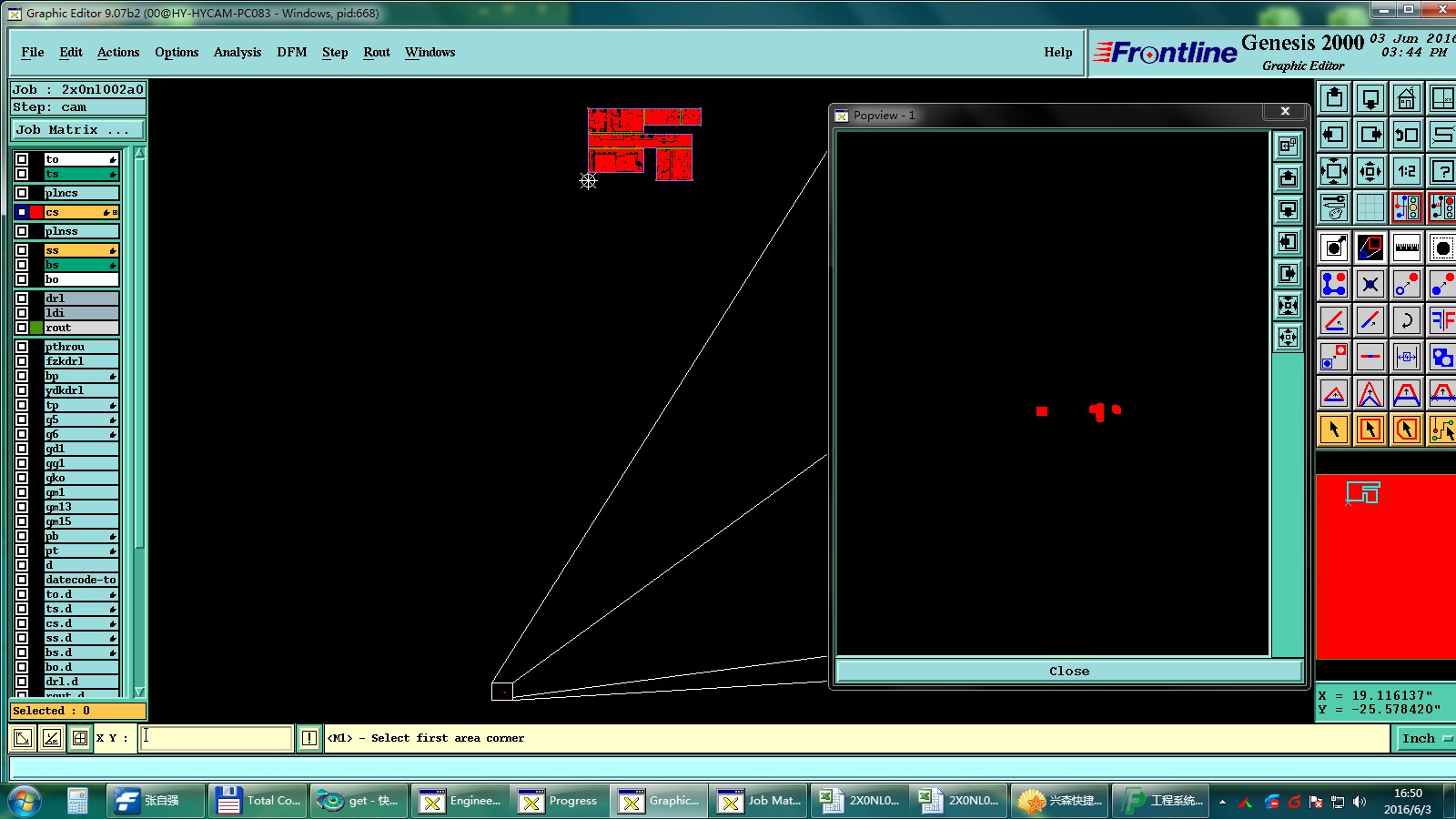Select the plain arrow pointer tool

[x=1334, y=430]
